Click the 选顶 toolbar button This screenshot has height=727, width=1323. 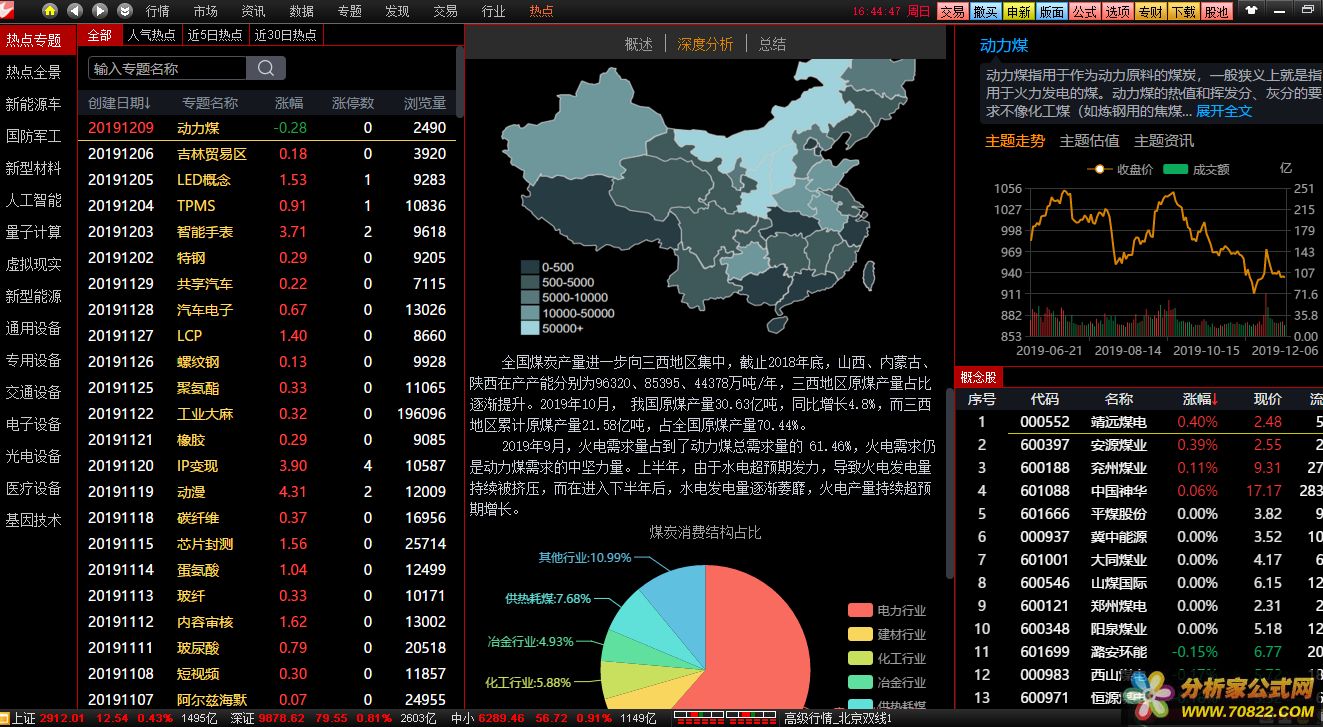click(1117, 11)
